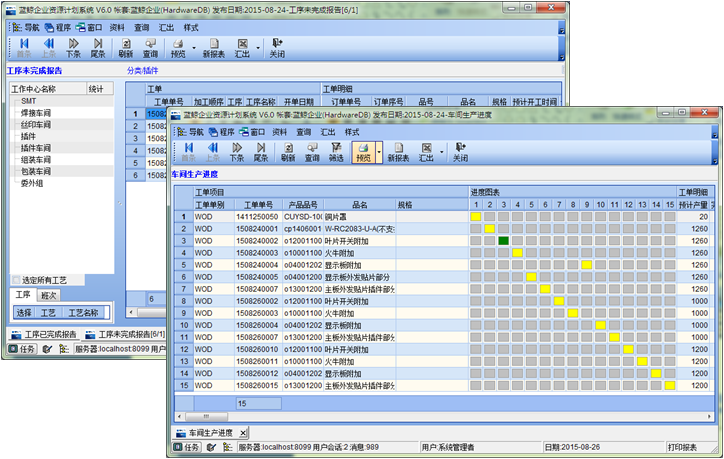Click 上条 (previous) icon in front window toolbar
This screenshot has height=459, width=724.
212,152
